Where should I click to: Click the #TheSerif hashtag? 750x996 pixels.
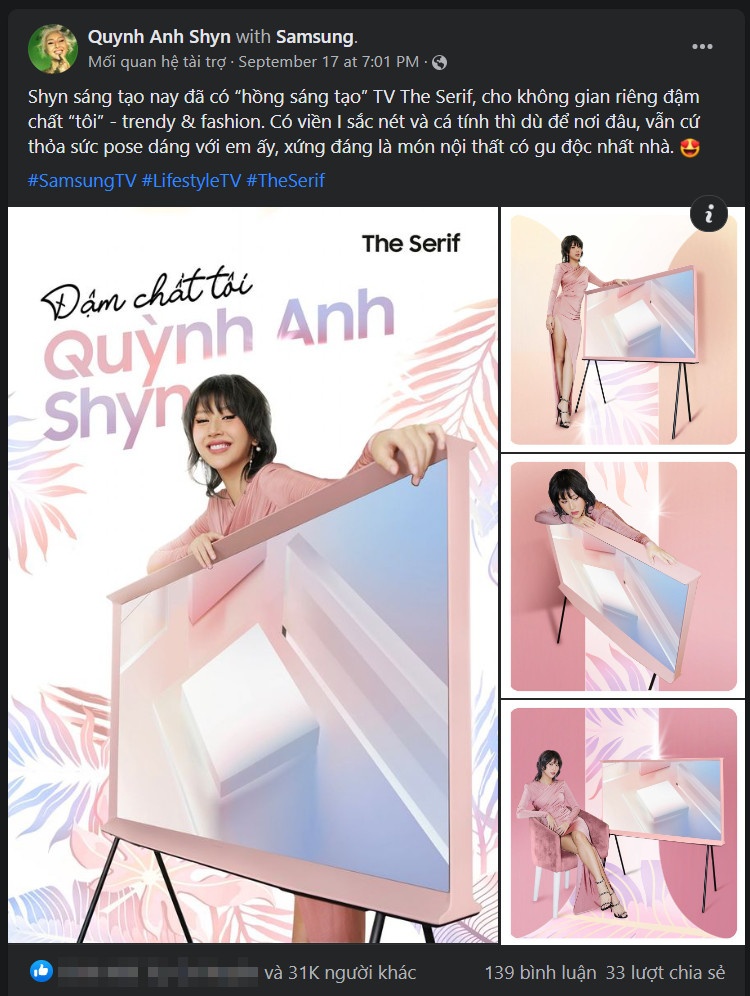point(286,180)
